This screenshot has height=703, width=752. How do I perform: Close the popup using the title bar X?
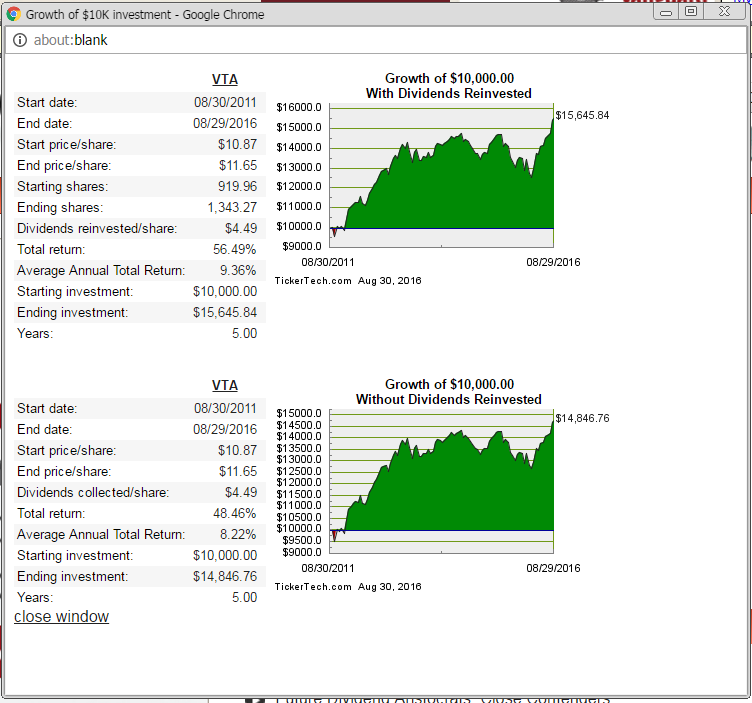(x=724, y=12)
